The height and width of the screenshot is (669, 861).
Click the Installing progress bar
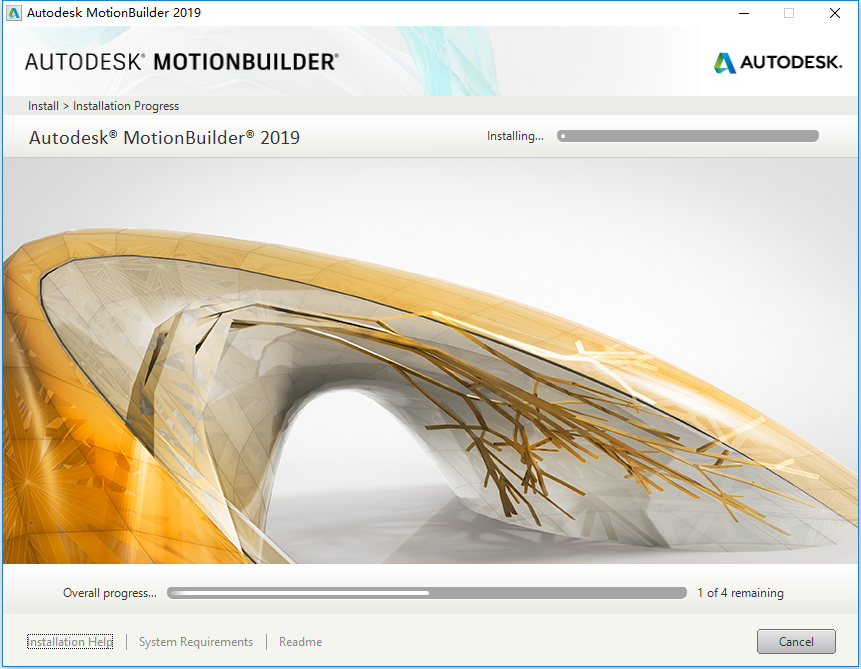point(687,136)
